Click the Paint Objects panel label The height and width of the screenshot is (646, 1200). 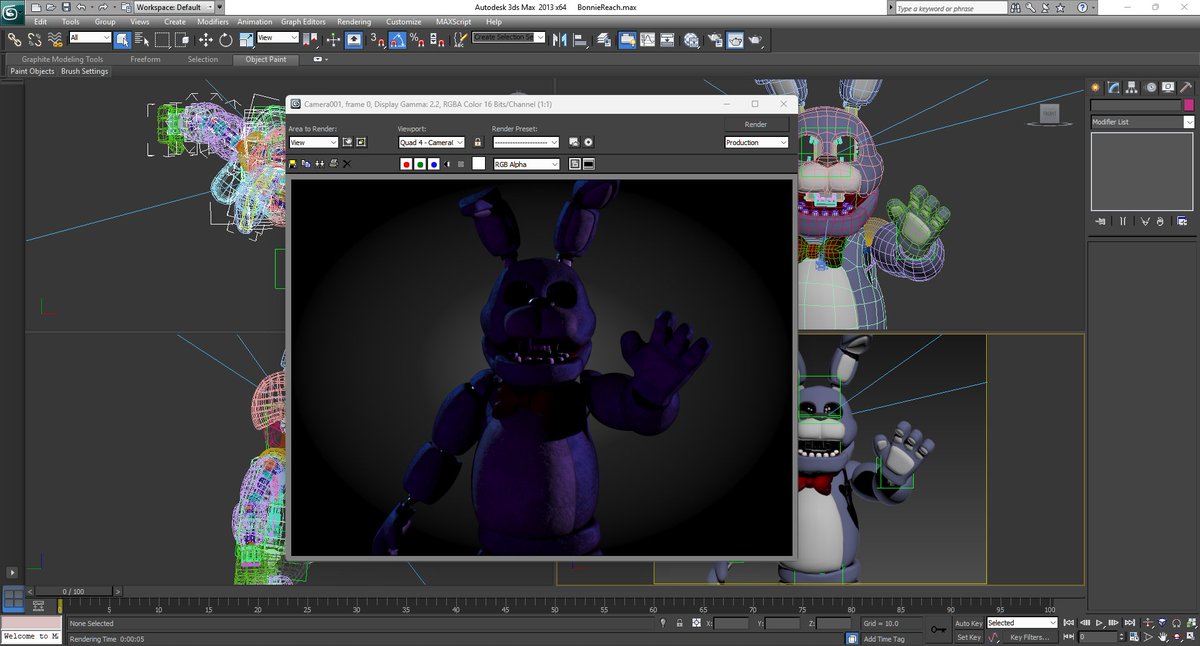[x=32, y=71]
